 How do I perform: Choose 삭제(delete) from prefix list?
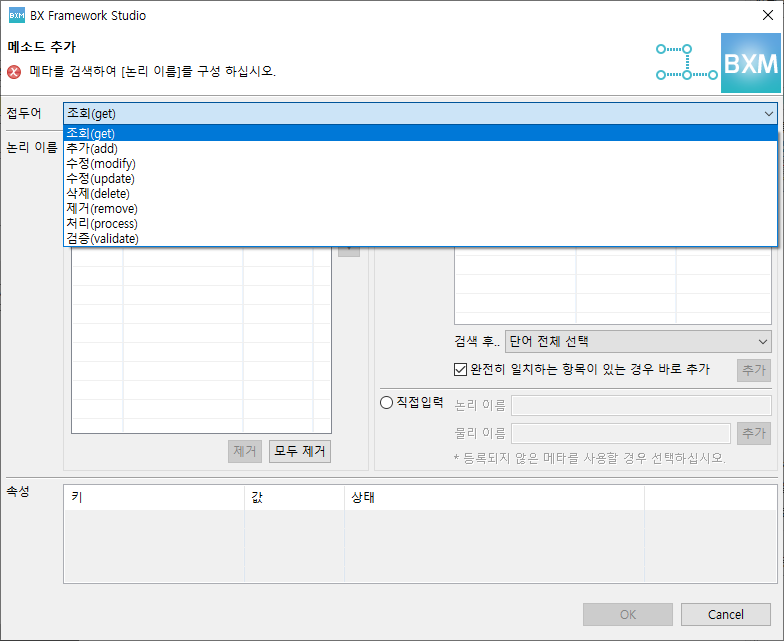coord(420,194)
